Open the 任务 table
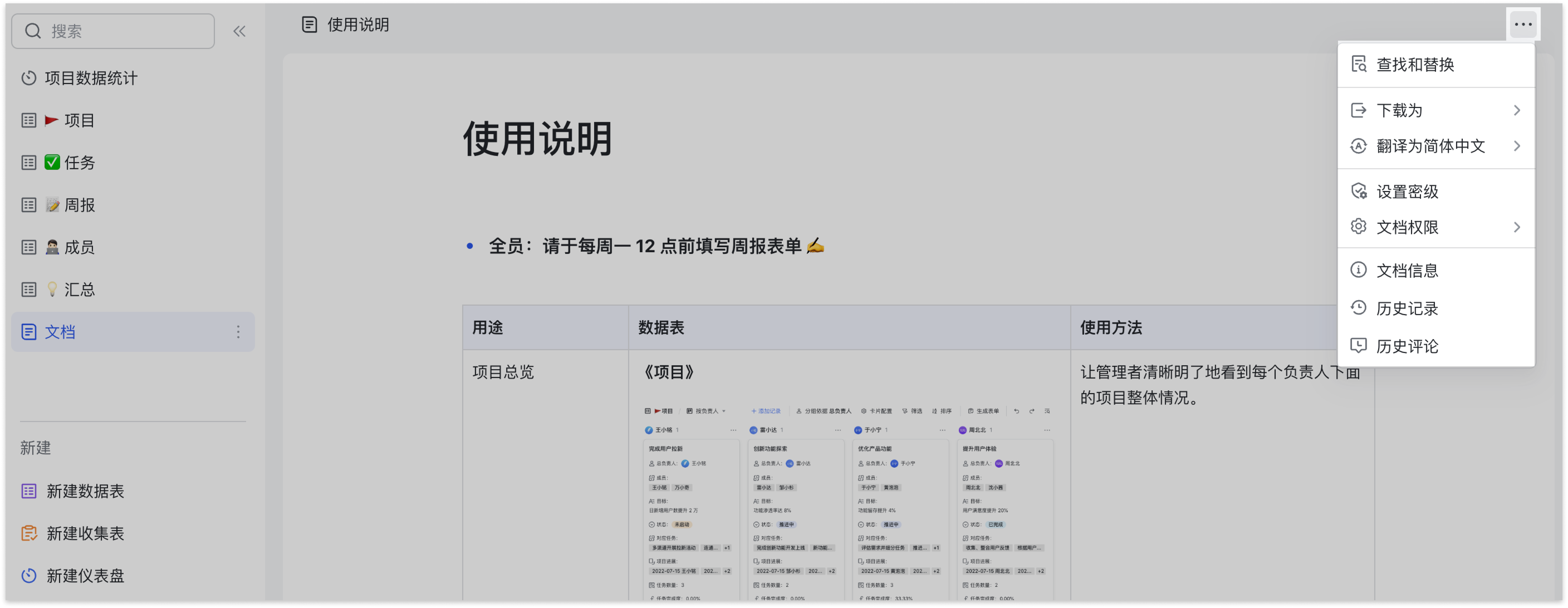Viewport: 1568px width, 608px height. click(79, 163)
